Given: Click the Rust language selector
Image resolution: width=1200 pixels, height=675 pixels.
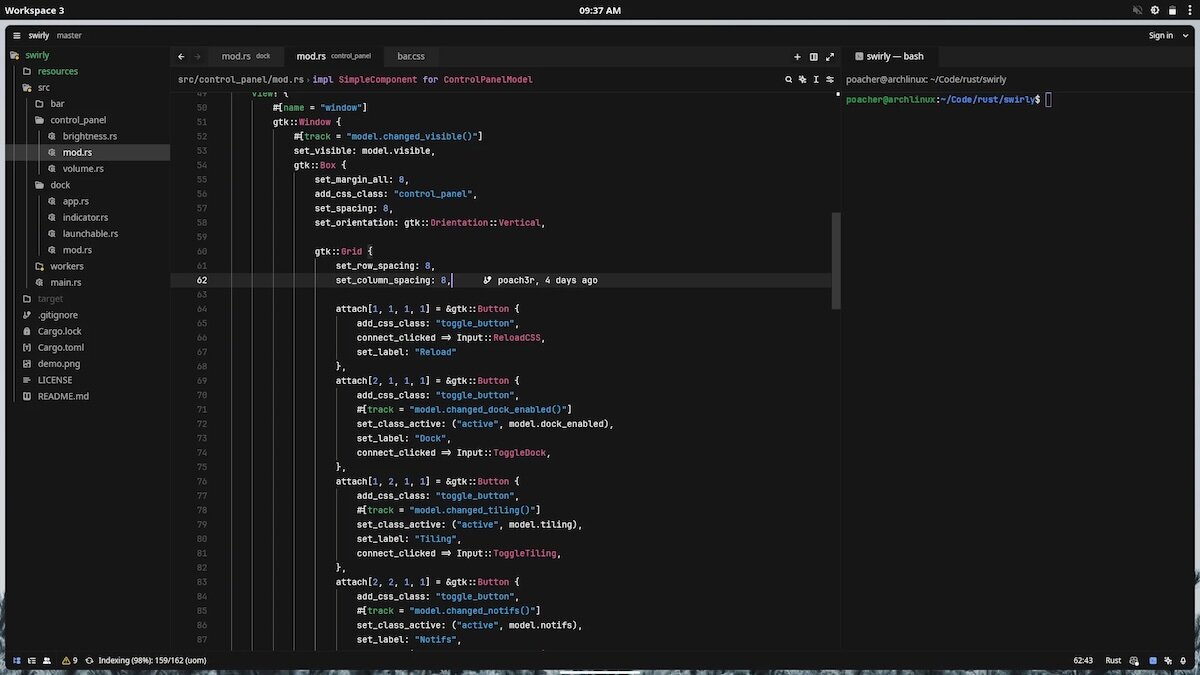Looking at the screenshot, I should (1112, 660).
